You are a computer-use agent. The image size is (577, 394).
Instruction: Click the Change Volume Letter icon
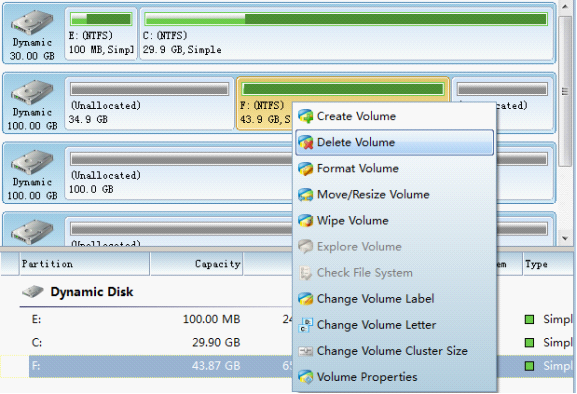coord(305,325)
